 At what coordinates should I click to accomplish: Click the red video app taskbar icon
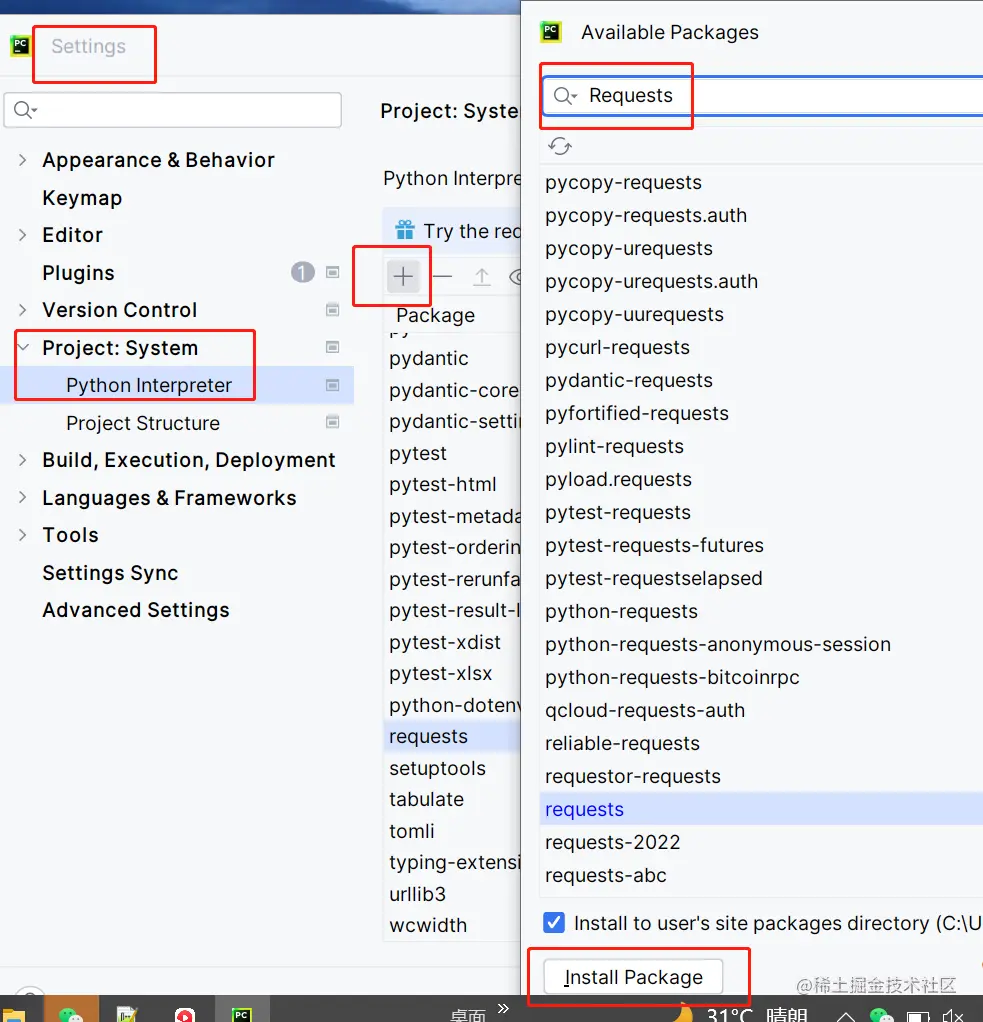coord(185,1015)
